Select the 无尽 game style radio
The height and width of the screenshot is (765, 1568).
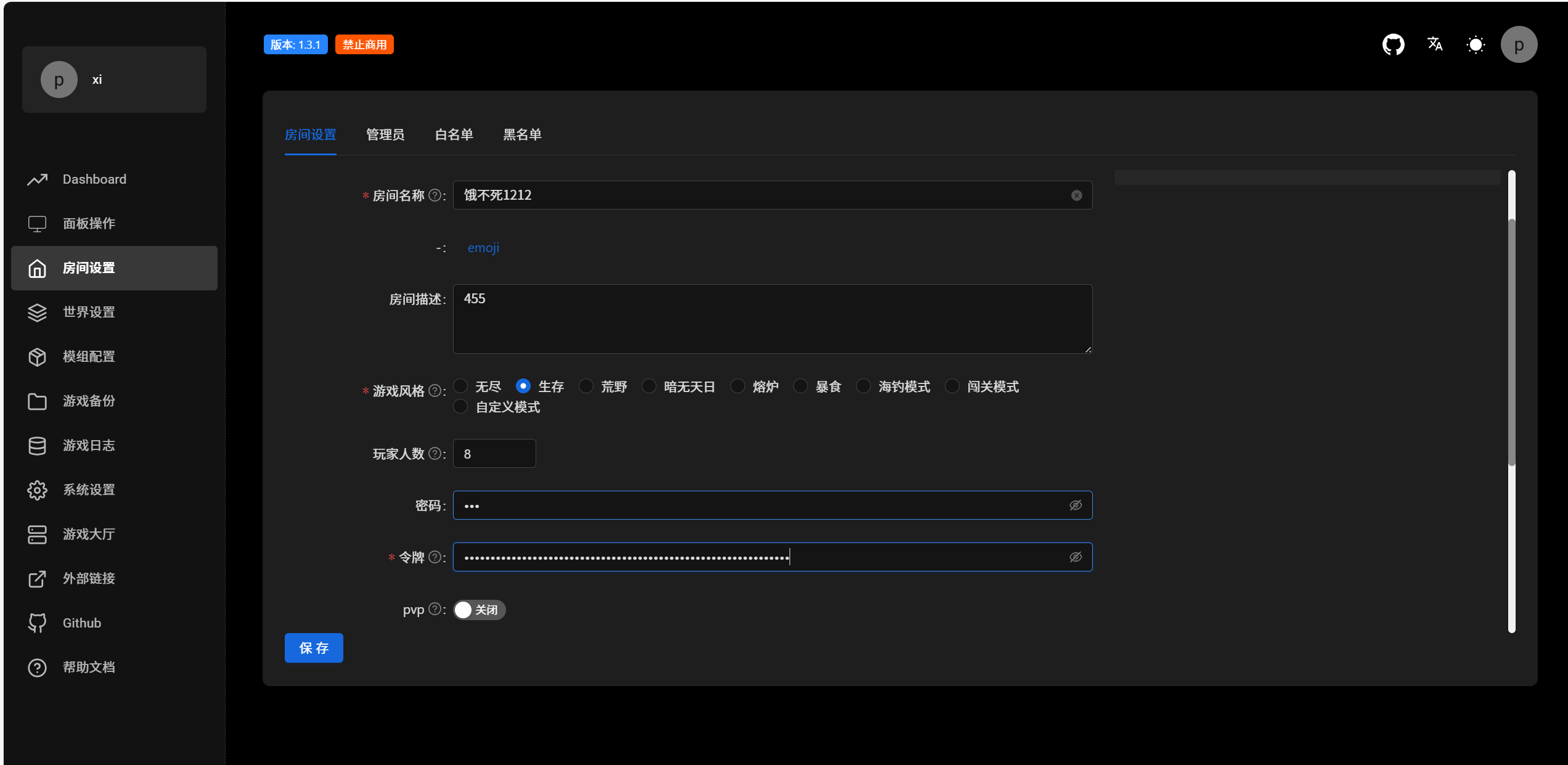coord(461,387)
